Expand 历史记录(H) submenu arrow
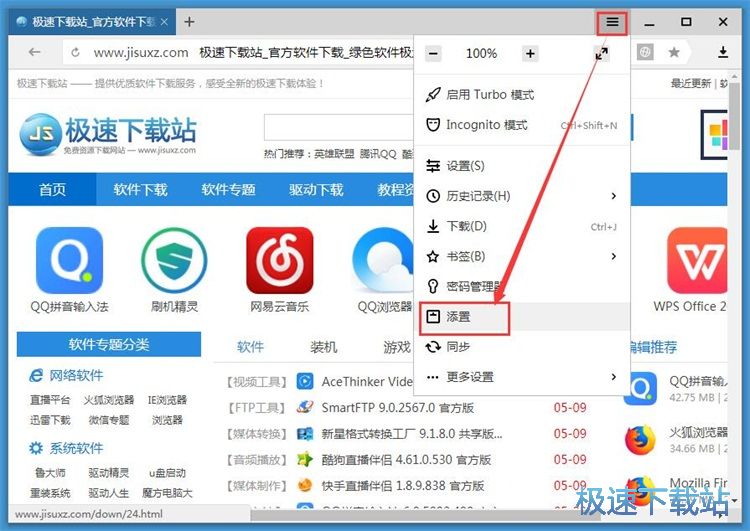750x531 pixels. (614, 196)
